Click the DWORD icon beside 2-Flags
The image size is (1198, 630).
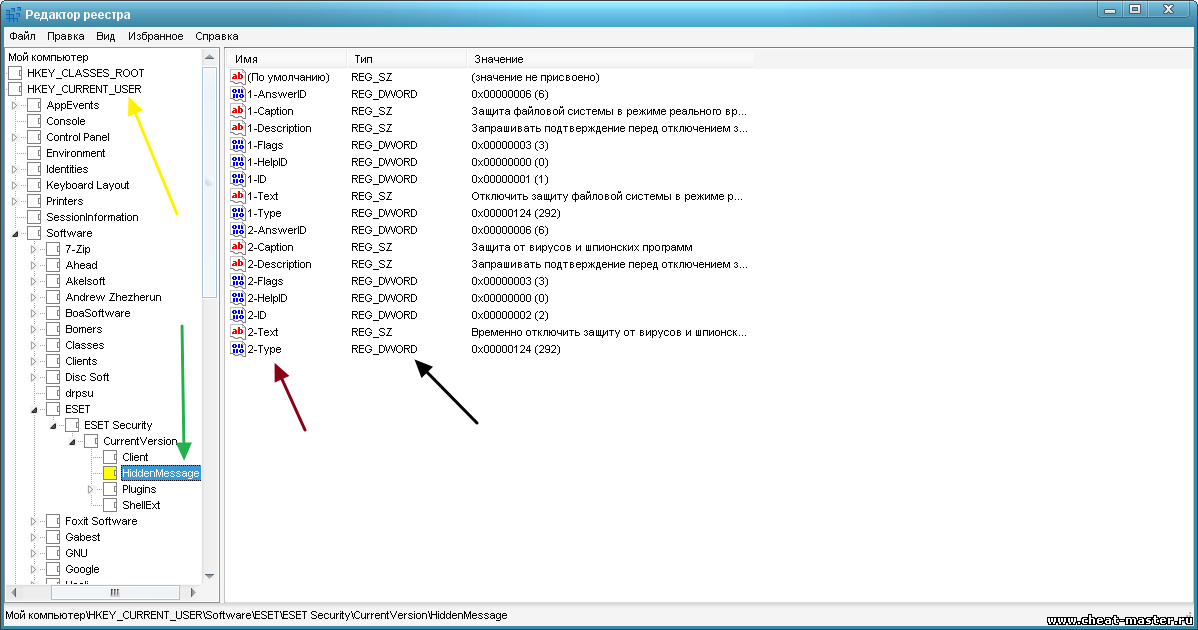(x=238, y=281)
